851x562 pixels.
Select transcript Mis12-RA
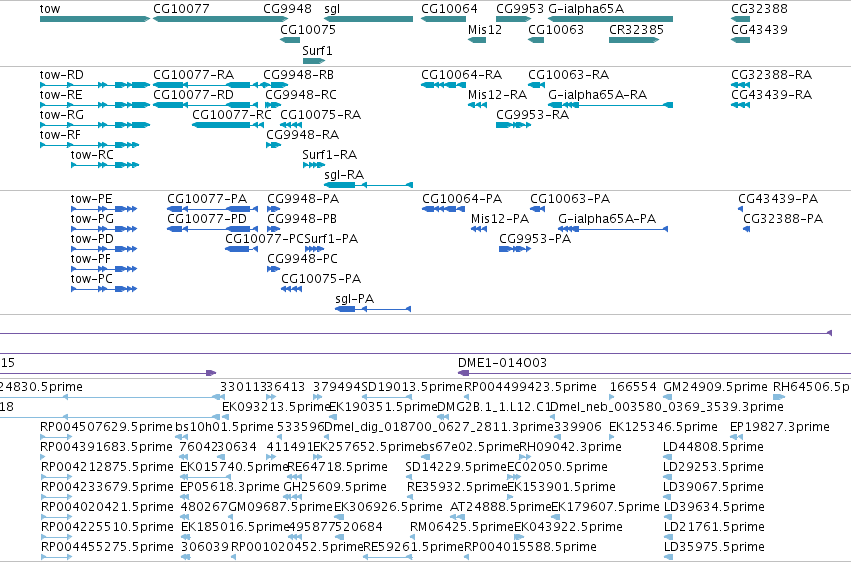pos(477,105)
